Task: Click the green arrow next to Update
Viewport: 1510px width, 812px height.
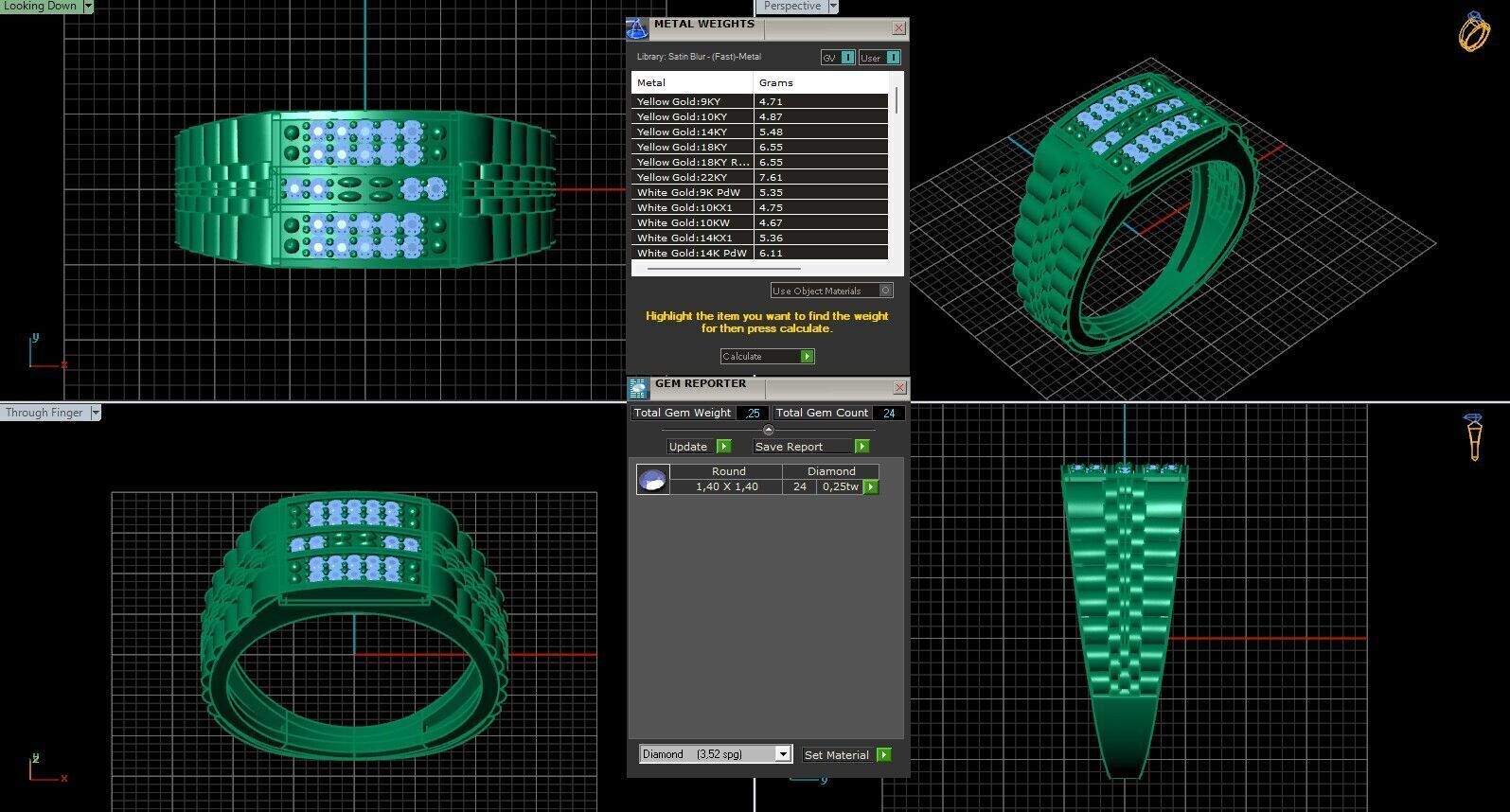Action: [724, 447]
